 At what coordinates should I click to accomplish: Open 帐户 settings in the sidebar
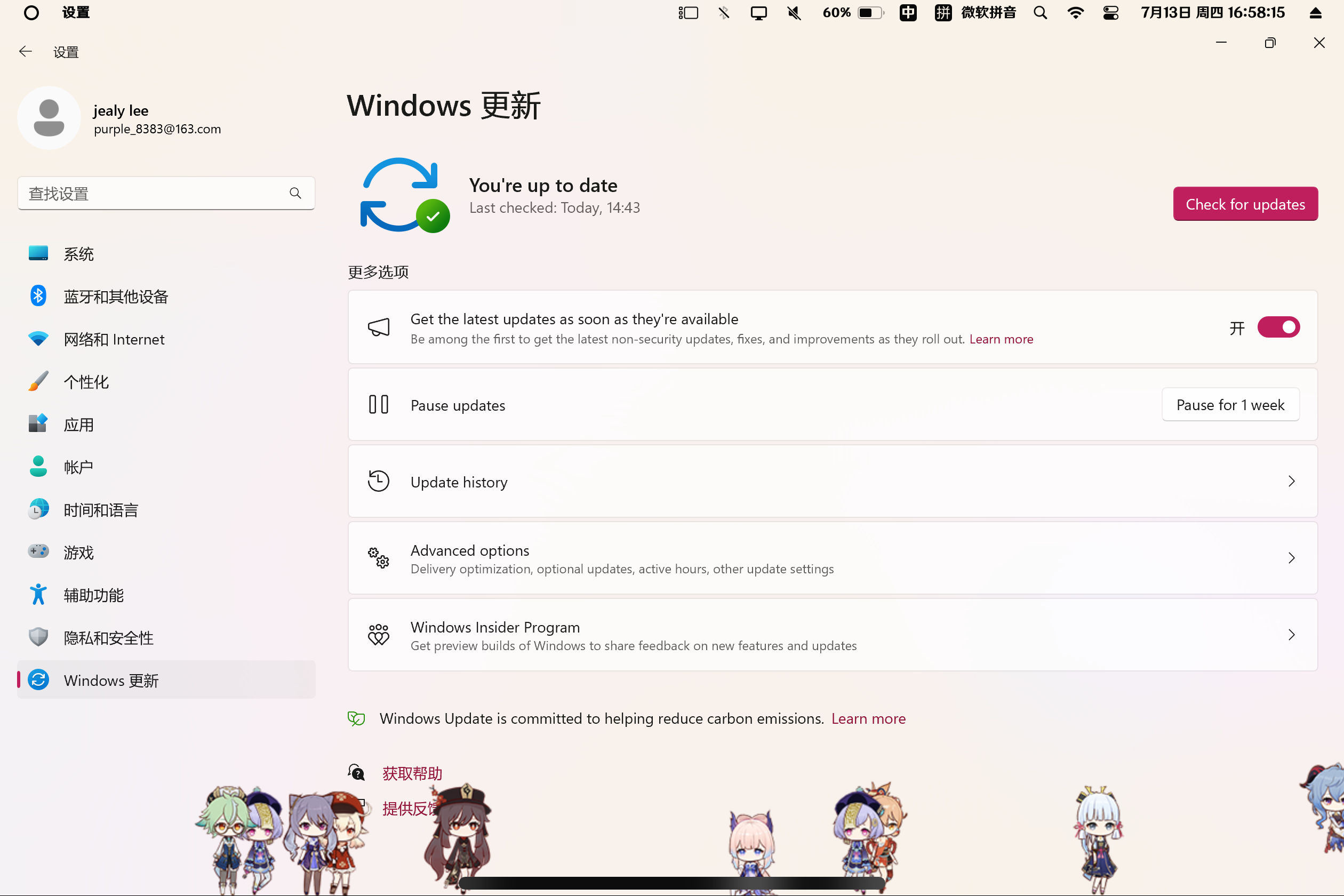click(166, 467)
